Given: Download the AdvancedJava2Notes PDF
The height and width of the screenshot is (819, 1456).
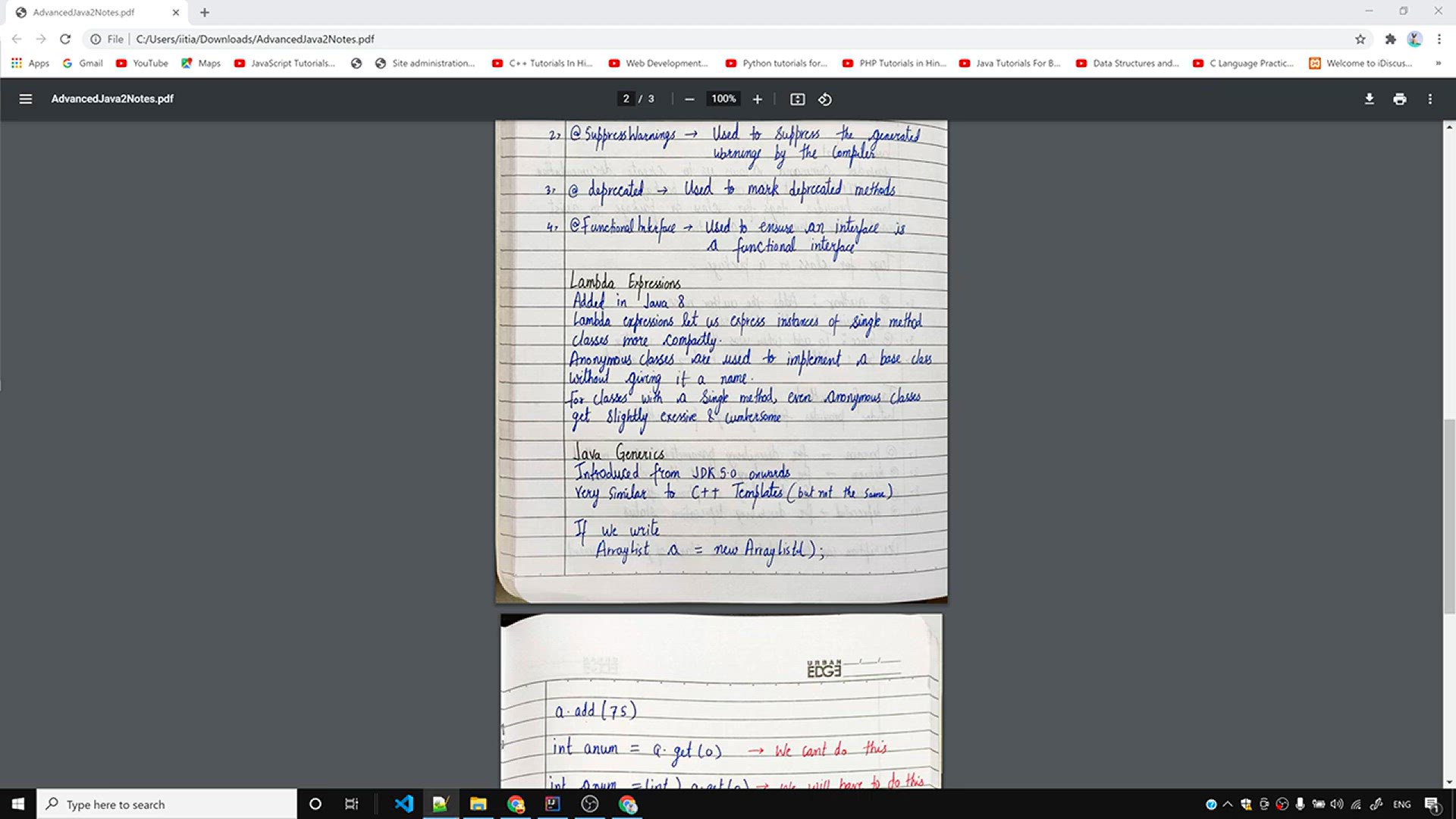Looking at the screenshot, I should pos(1369,99).
